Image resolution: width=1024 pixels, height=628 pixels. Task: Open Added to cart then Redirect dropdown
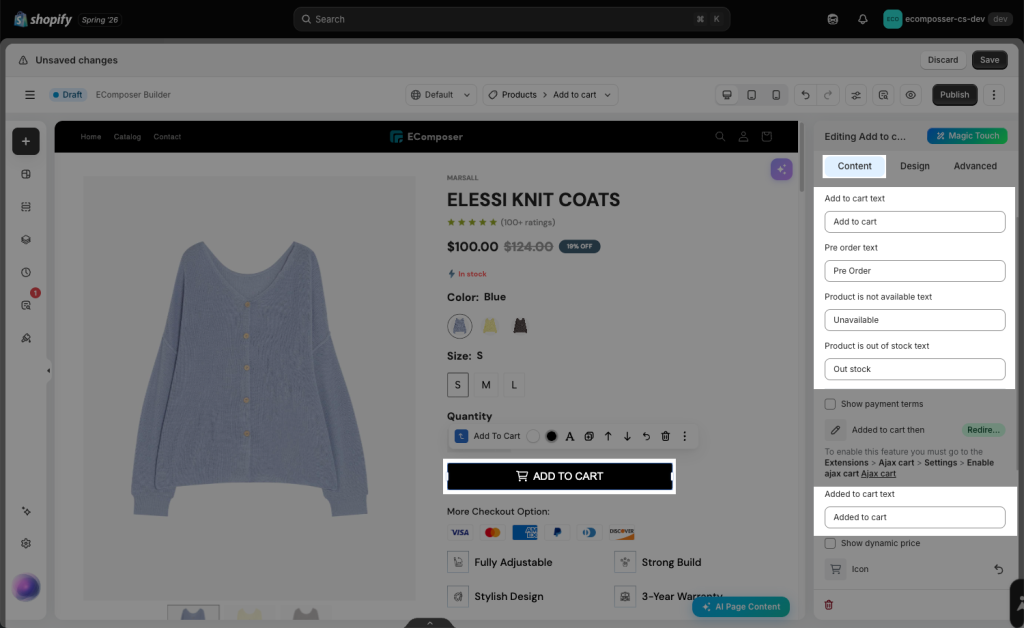coord(984,430)
